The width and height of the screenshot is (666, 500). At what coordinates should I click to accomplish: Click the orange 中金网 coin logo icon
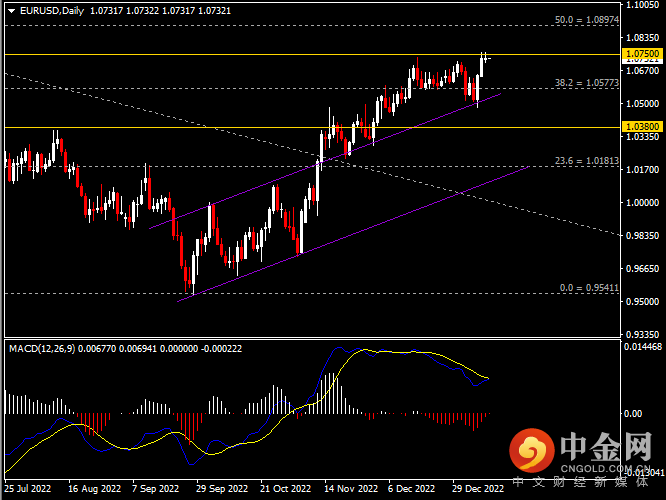click(x=531, y=453)
